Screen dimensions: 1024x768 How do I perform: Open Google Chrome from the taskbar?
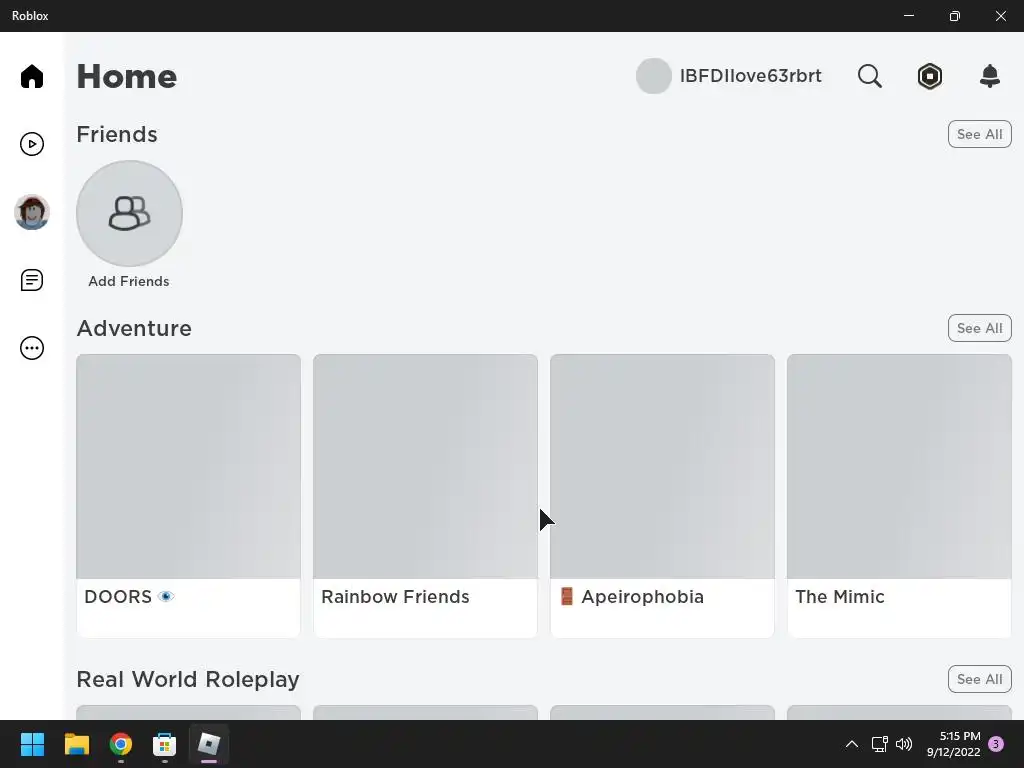(x=120, y=744)
